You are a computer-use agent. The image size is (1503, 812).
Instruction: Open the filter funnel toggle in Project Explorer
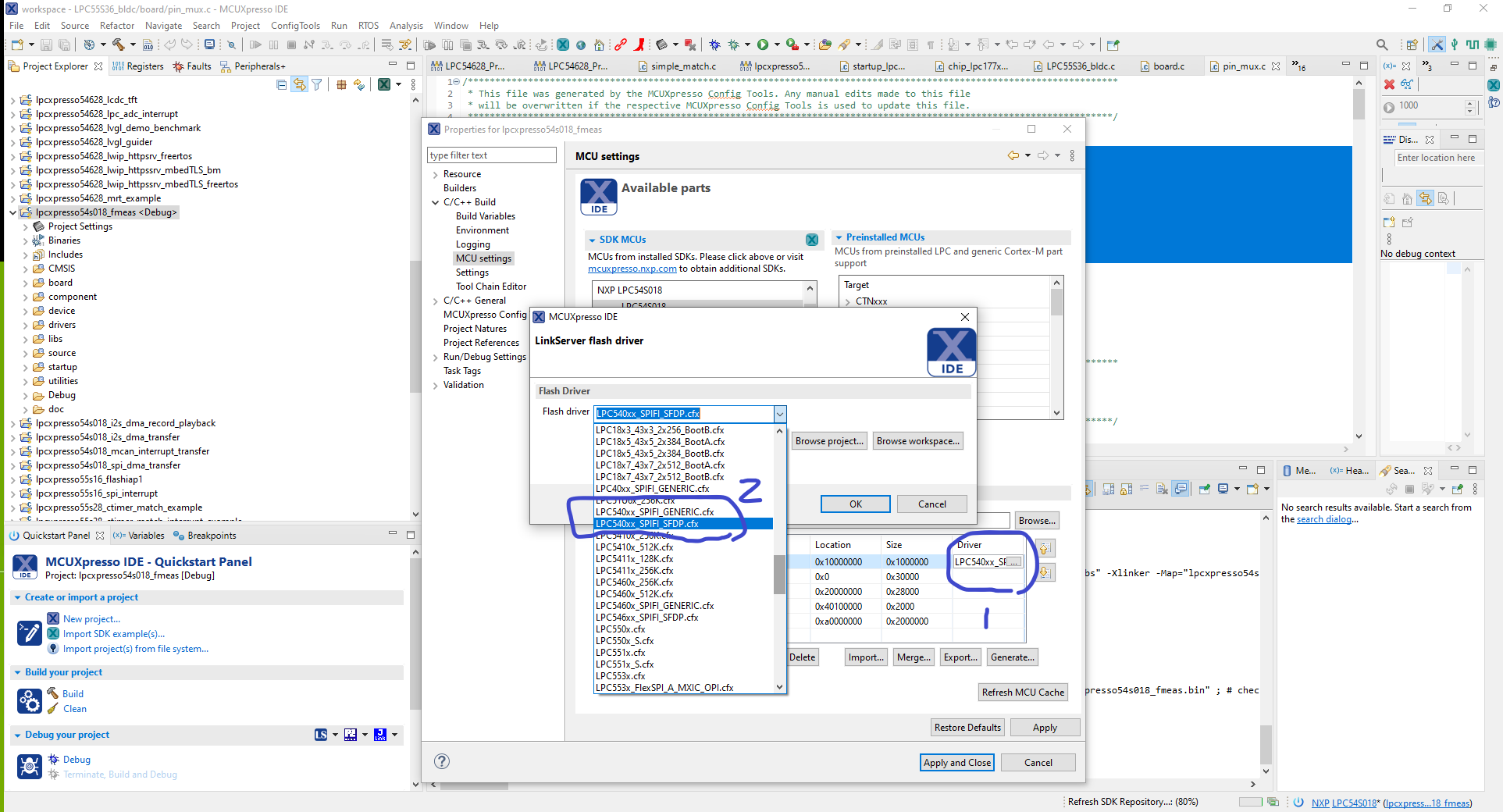pyautogui.click(x=317, y=84)
